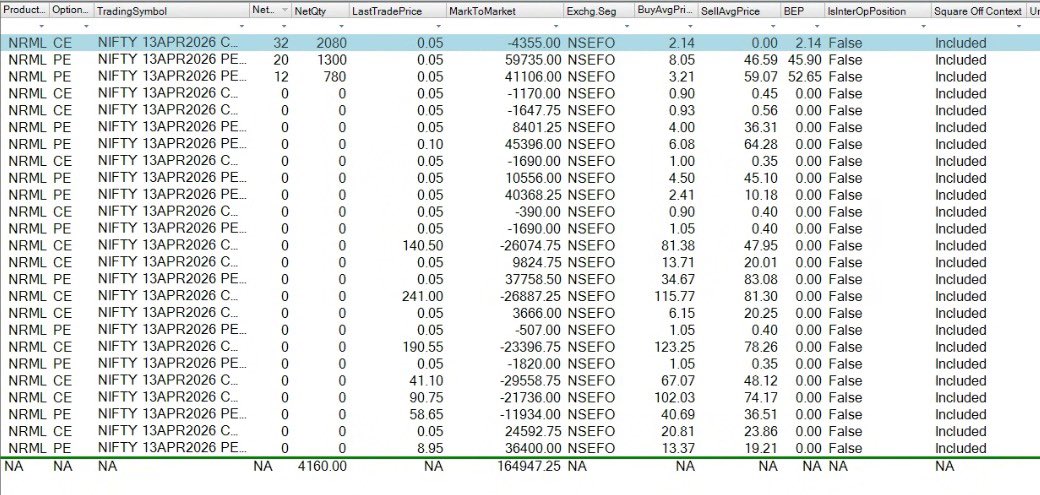Screen dimensions: 1040x495
Task: Click the Product column header
Action: pyautogui.click(x=25, y=11)
